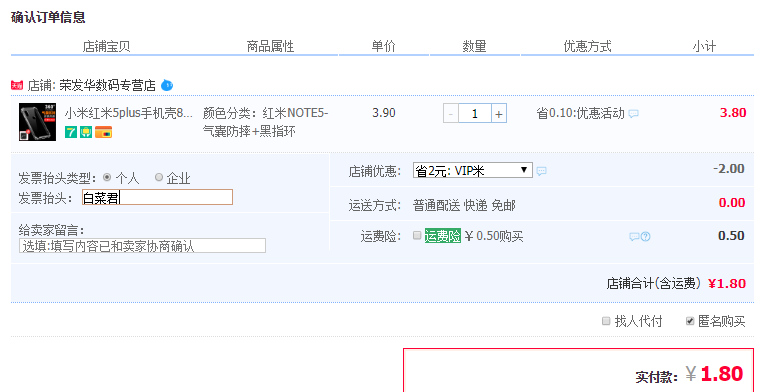Decrease quantity with the minus button
Viewport: 760px width, 392px height.
pos(451,113)
